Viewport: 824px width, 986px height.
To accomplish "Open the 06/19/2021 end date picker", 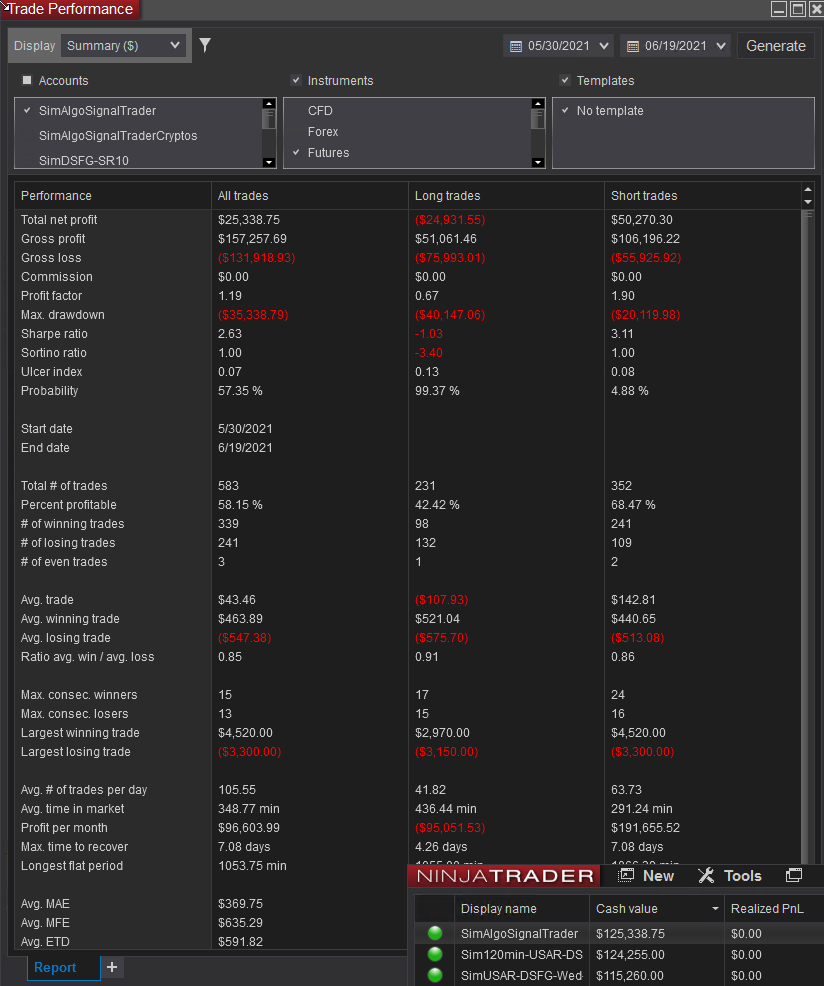I will pos(676,46).
